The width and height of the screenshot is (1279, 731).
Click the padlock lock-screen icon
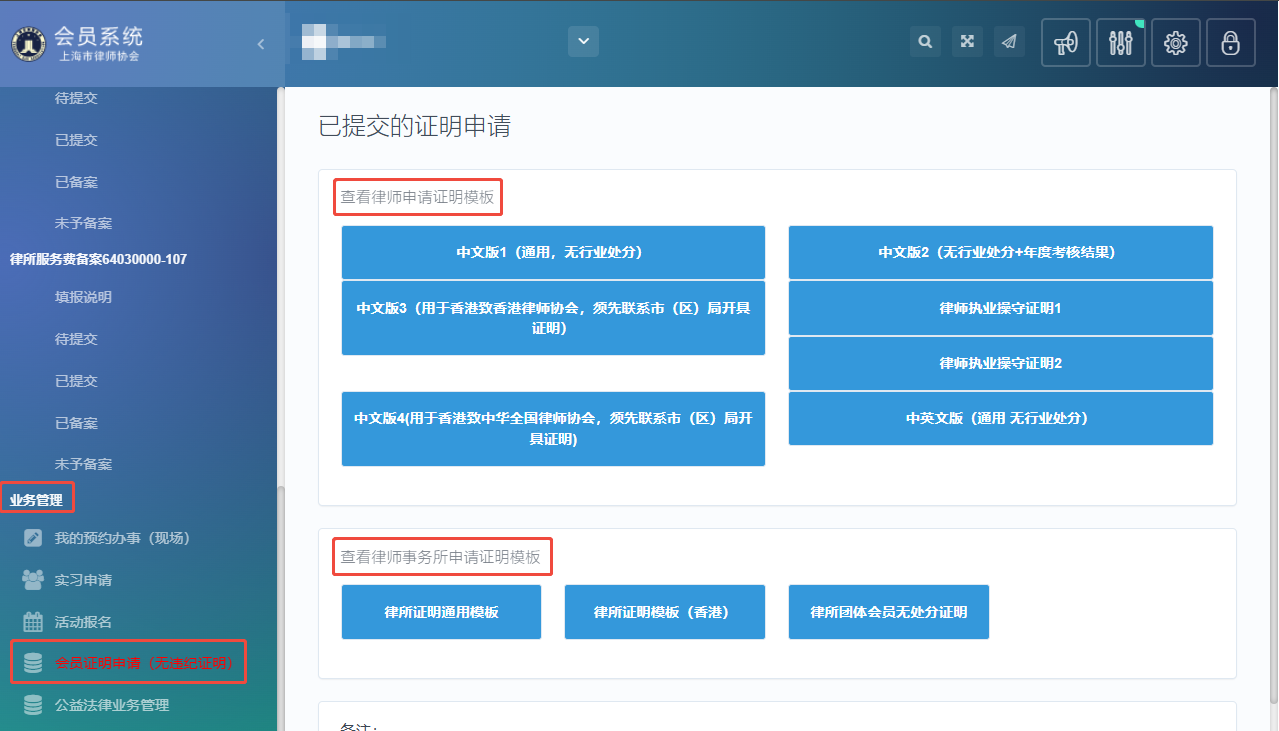tap(1231, 43)
